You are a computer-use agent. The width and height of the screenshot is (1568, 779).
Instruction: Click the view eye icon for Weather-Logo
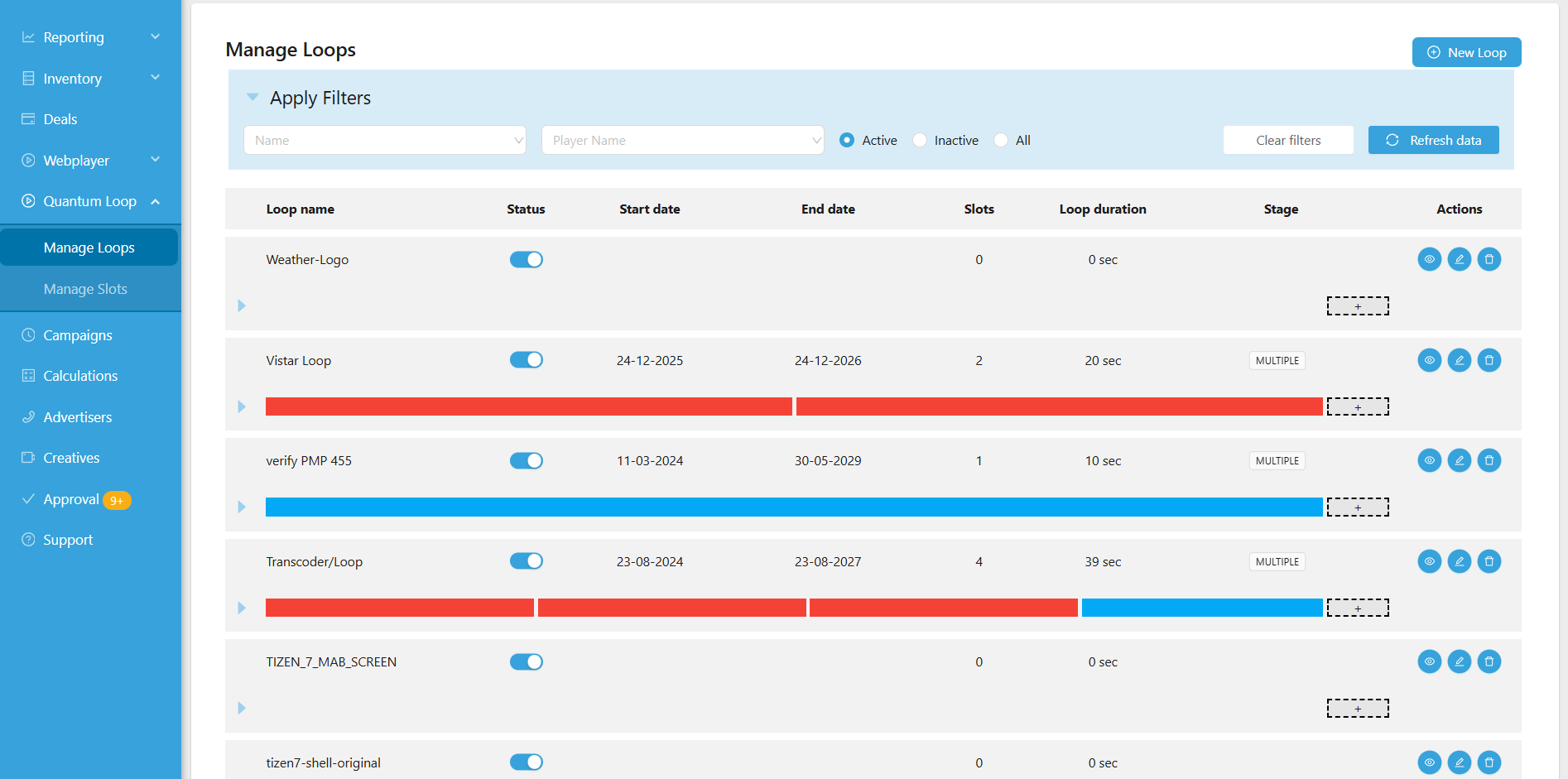[1429, 259]
